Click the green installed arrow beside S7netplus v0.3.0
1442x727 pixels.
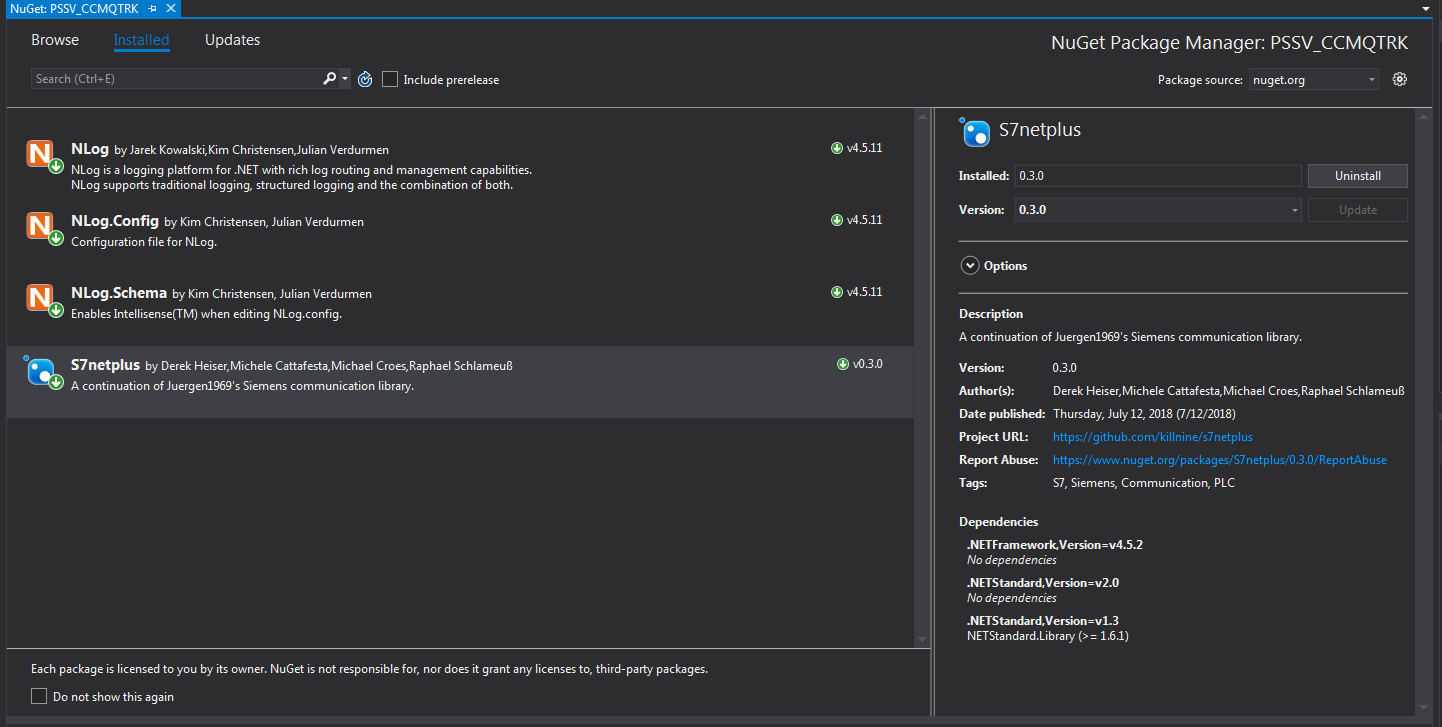pyautogui.click(x=843, y=364)
